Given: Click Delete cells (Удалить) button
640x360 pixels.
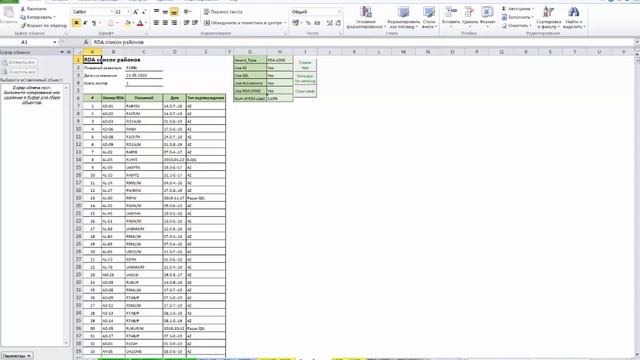Looking at the screenshot, I should (x=470, y=18).
